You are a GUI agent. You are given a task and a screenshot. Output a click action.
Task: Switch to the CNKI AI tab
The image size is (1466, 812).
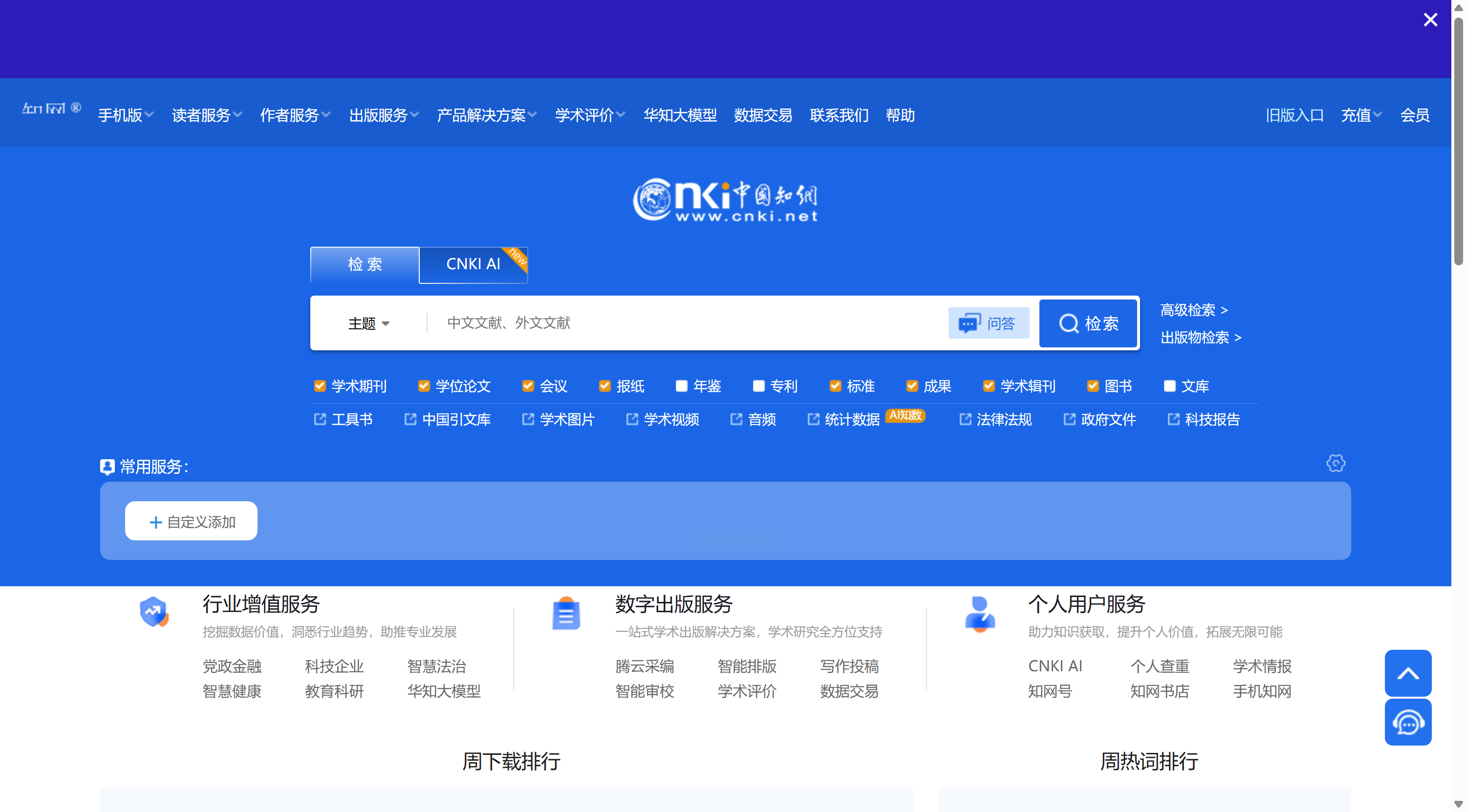[x=474, y=265]
